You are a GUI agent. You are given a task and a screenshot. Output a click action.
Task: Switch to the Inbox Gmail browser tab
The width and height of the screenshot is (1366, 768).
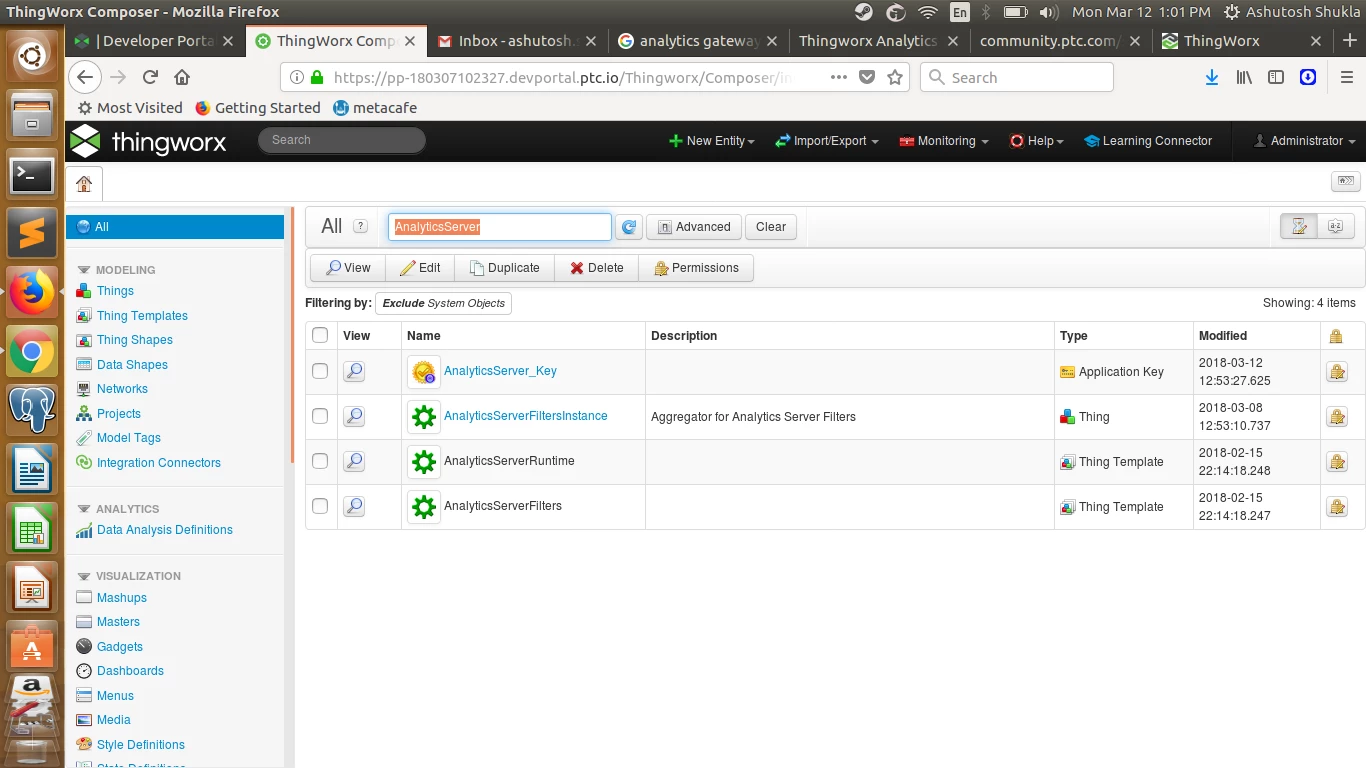tap(517, 41)
